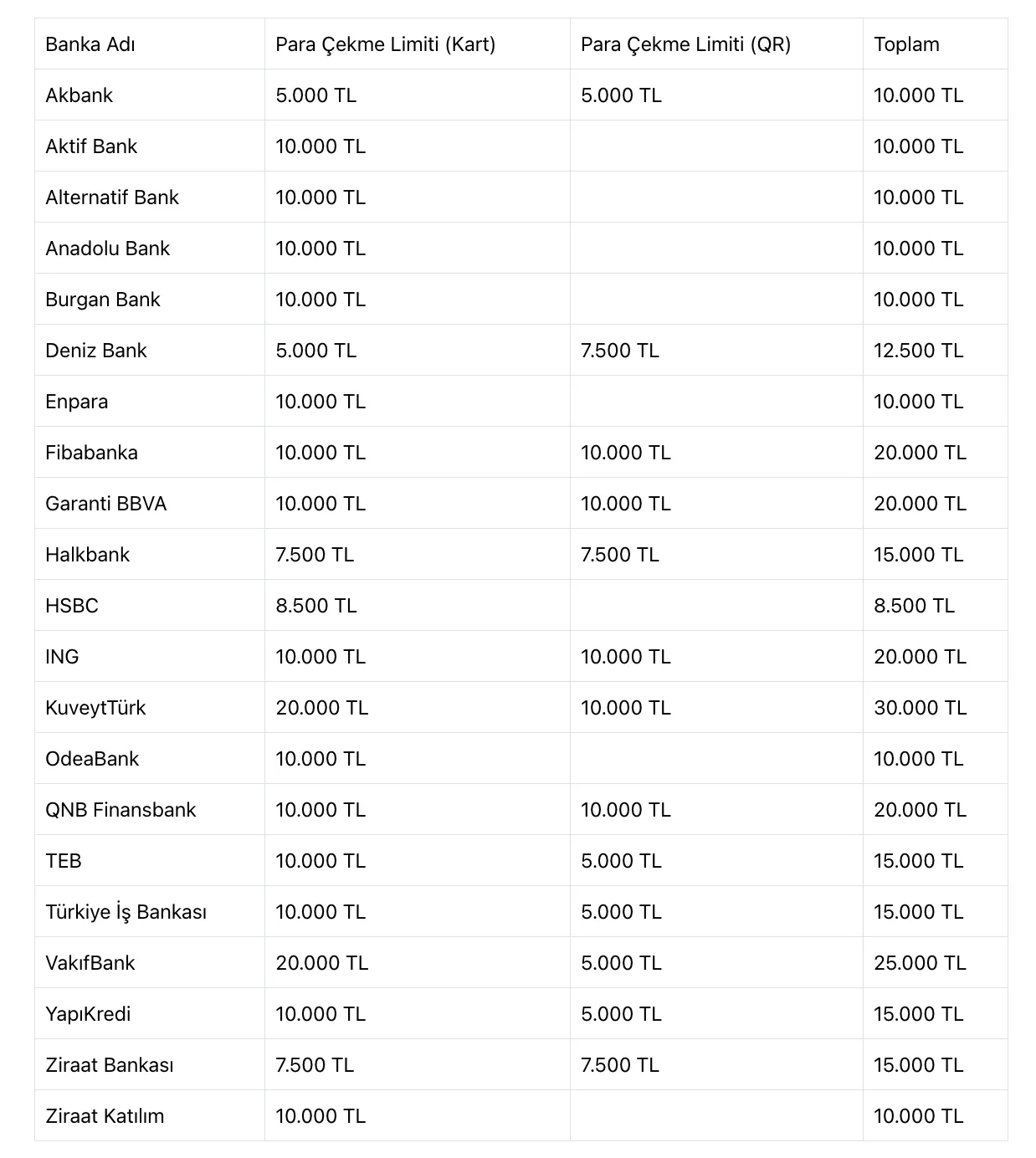The width and height of the screenshot is (1036, 1158).
Task: Click the QNB Finansbank name cell
Action: (x=121, y=810)
